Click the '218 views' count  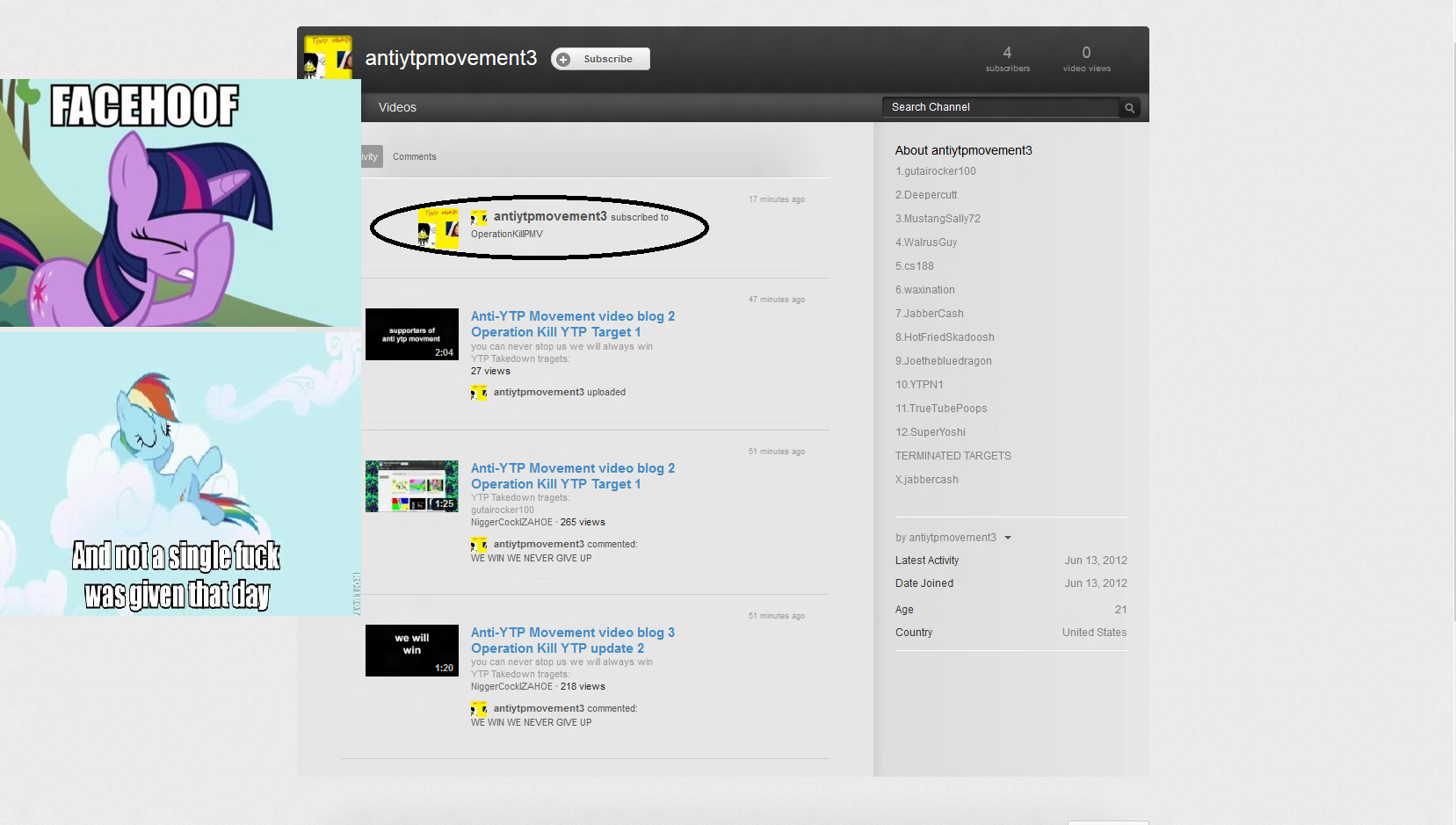tap(583, 686)
